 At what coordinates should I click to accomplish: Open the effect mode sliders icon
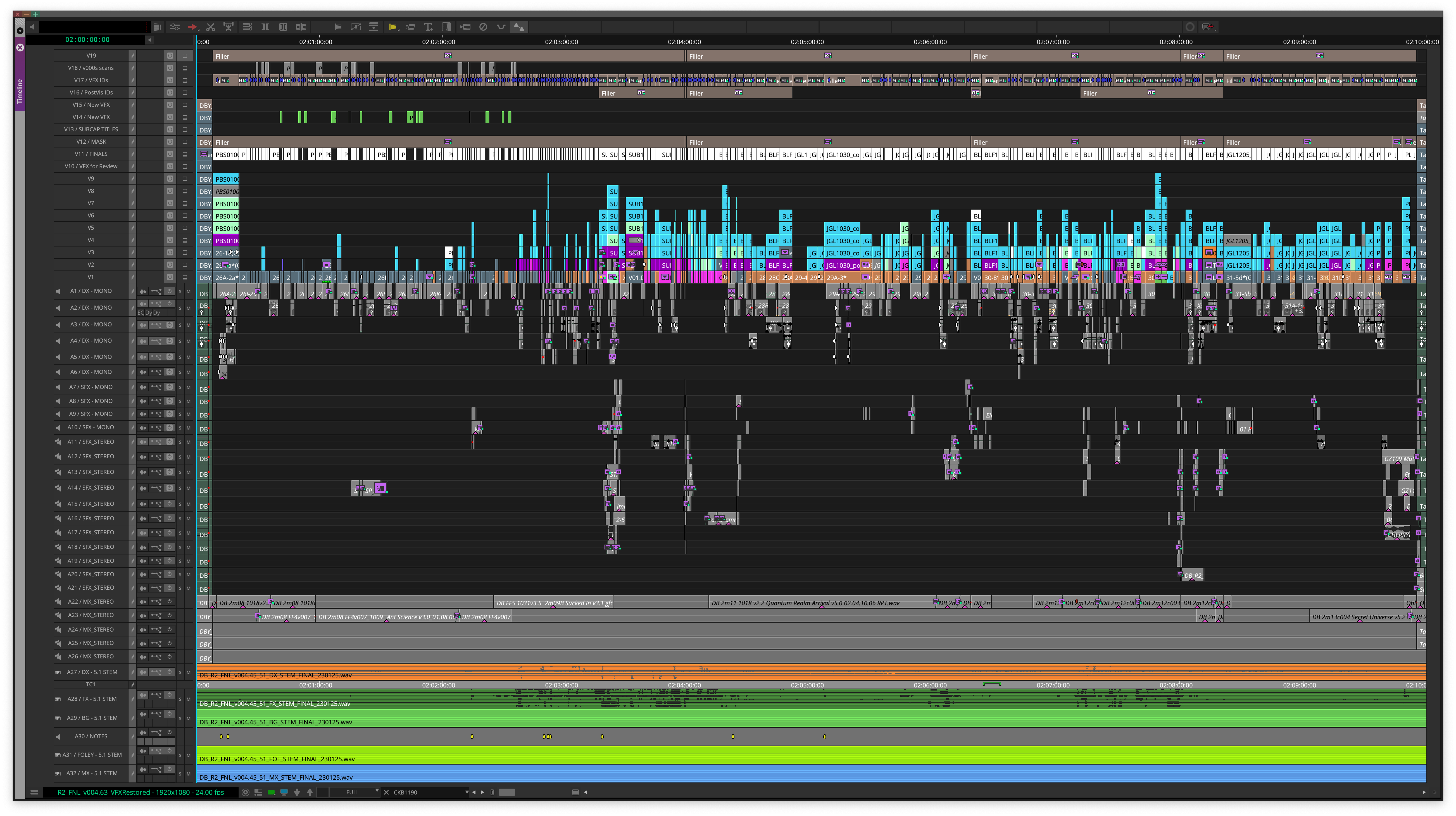(175, 27)
